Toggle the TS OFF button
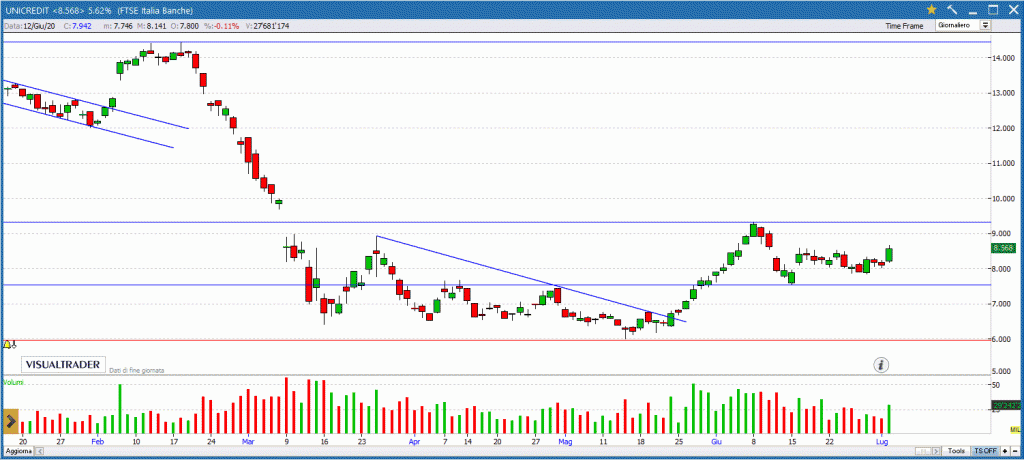Viewport: 1024px width, 460px height. [x=985, y=452]
